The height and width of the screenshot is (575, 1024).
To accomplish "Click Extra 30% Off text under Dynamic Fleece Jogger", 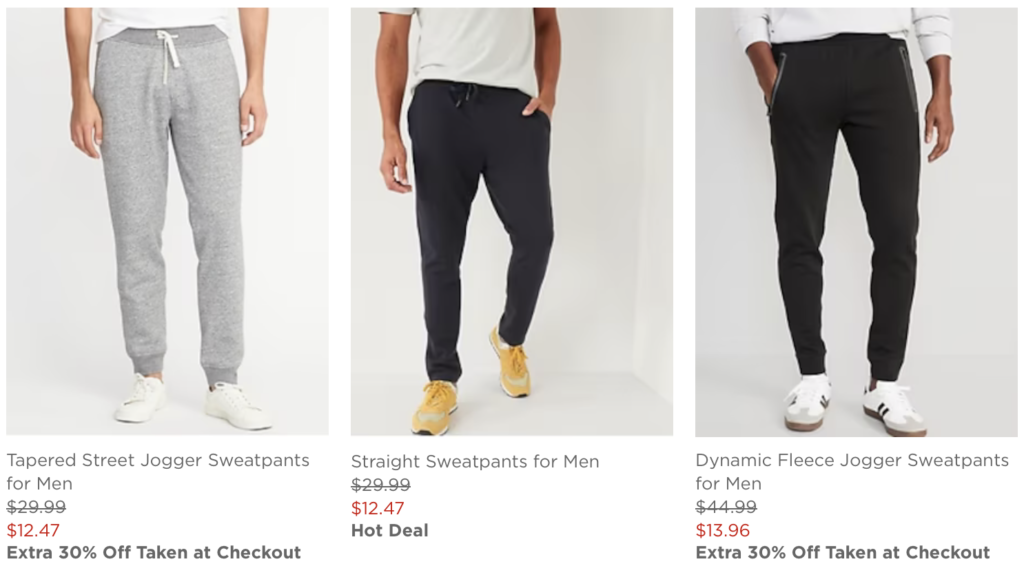I will coord(842,552).
